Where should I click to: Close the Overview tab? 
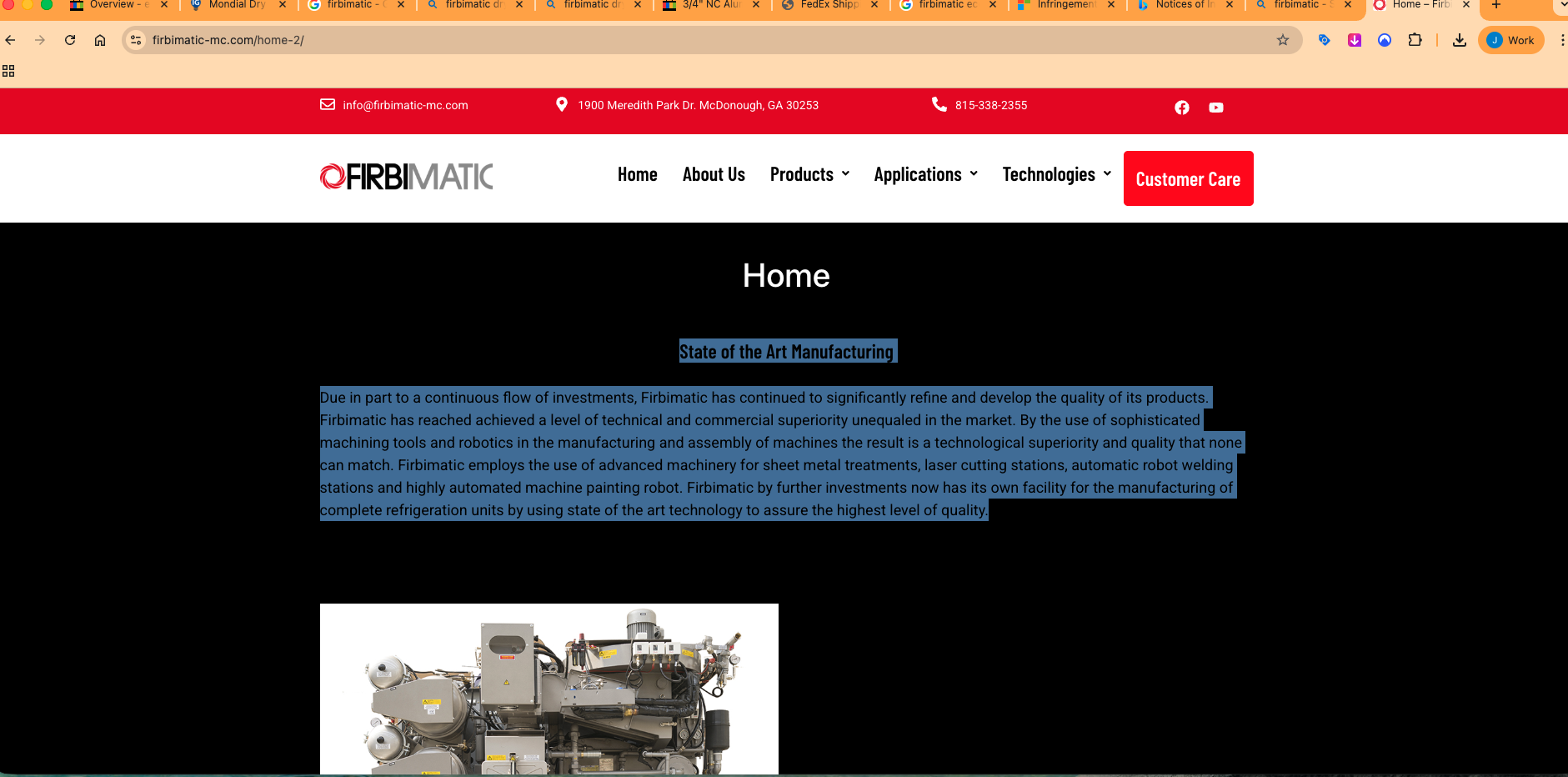[164, 5]
